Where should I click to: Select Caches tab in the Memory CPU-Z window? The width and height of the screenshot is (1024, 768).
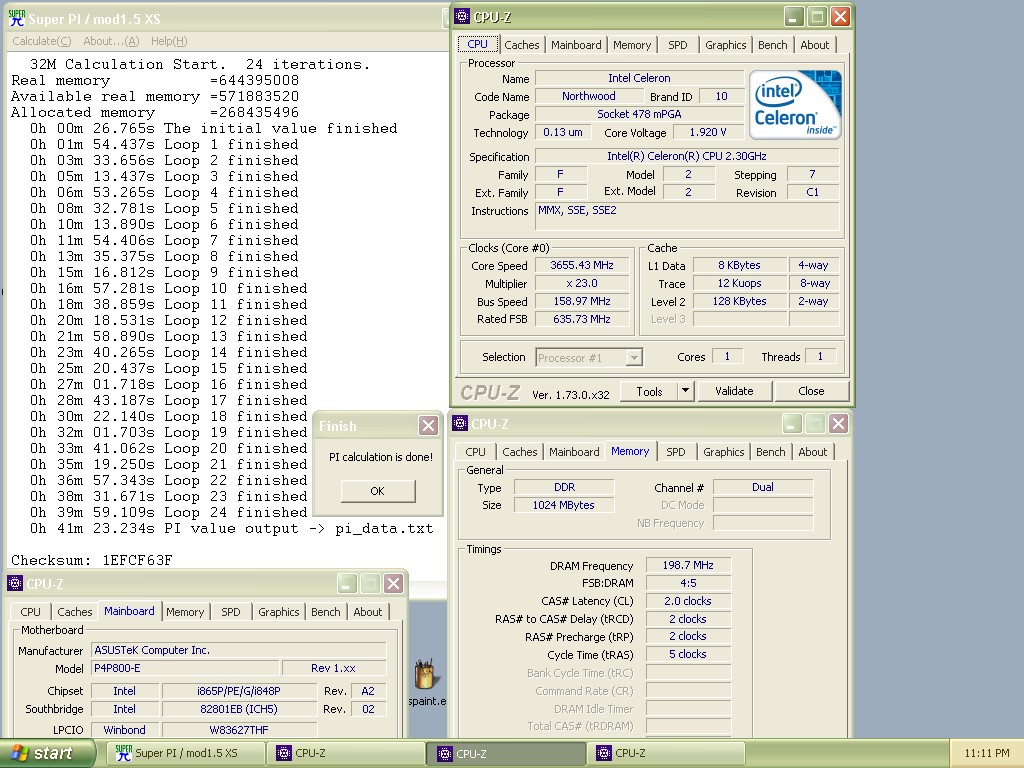pyautogui.click(x=520, y=452)
